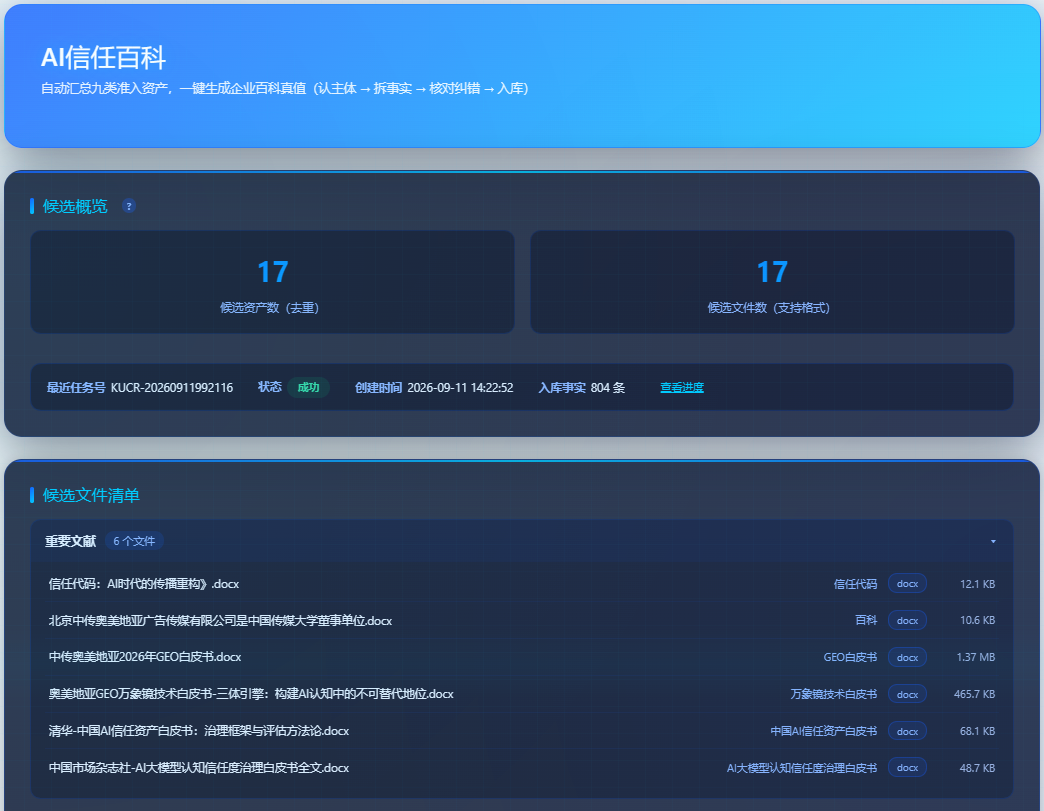The width and height of the screenshot is (1044, 811).
Task: Click the 10.6 KB file size
Action: tap(977, 621)
